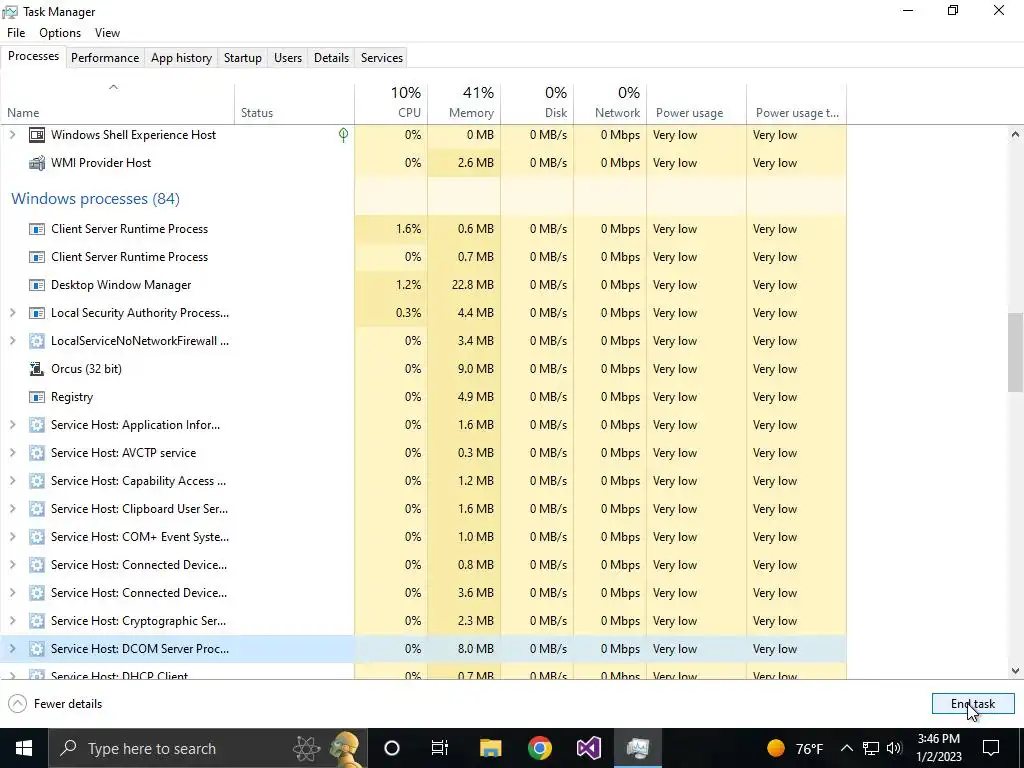Click the Type here to search box
The image size is (1024, 768).
point(207,748)
